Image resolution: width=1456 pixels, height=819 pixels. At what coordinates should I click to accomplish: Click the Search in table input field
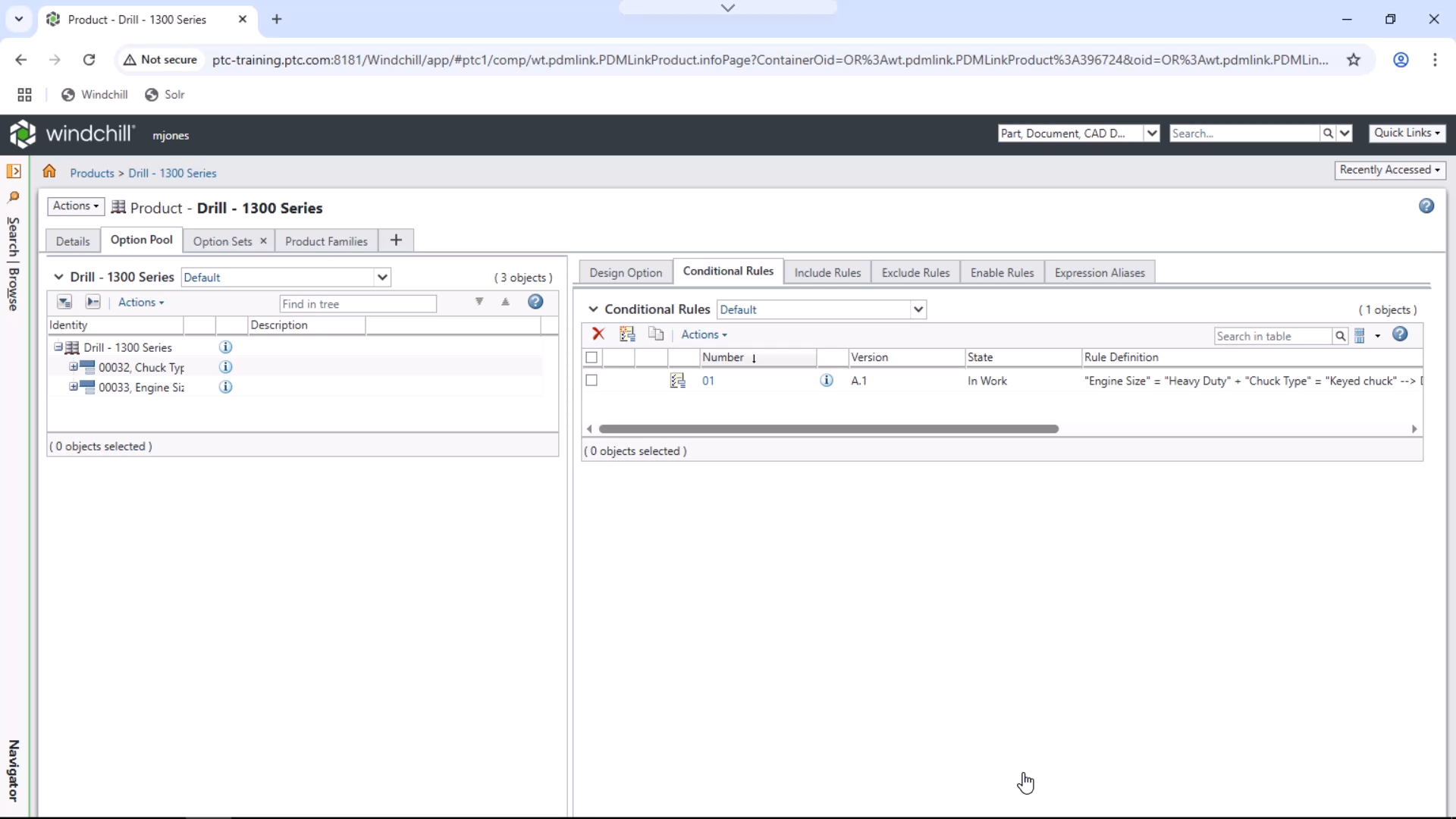[1273, 336]
